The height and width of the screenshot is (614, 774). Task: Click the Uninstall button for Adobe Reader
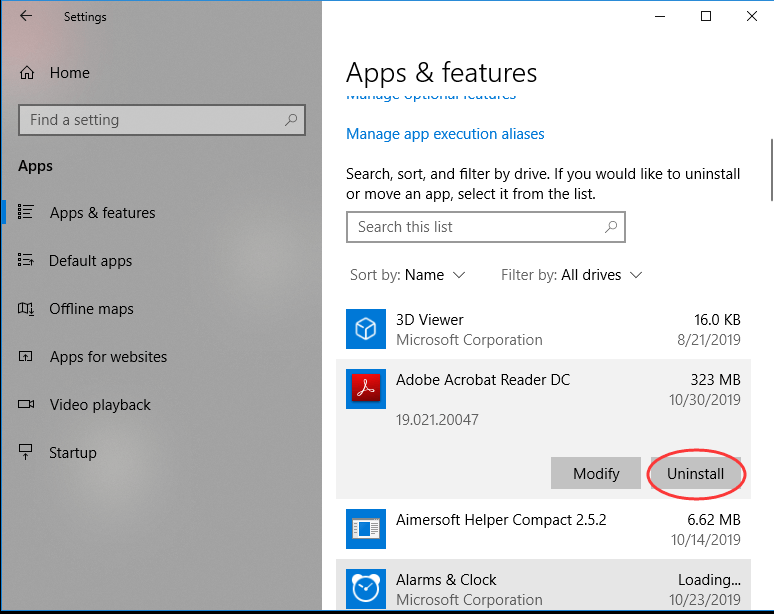696,473
